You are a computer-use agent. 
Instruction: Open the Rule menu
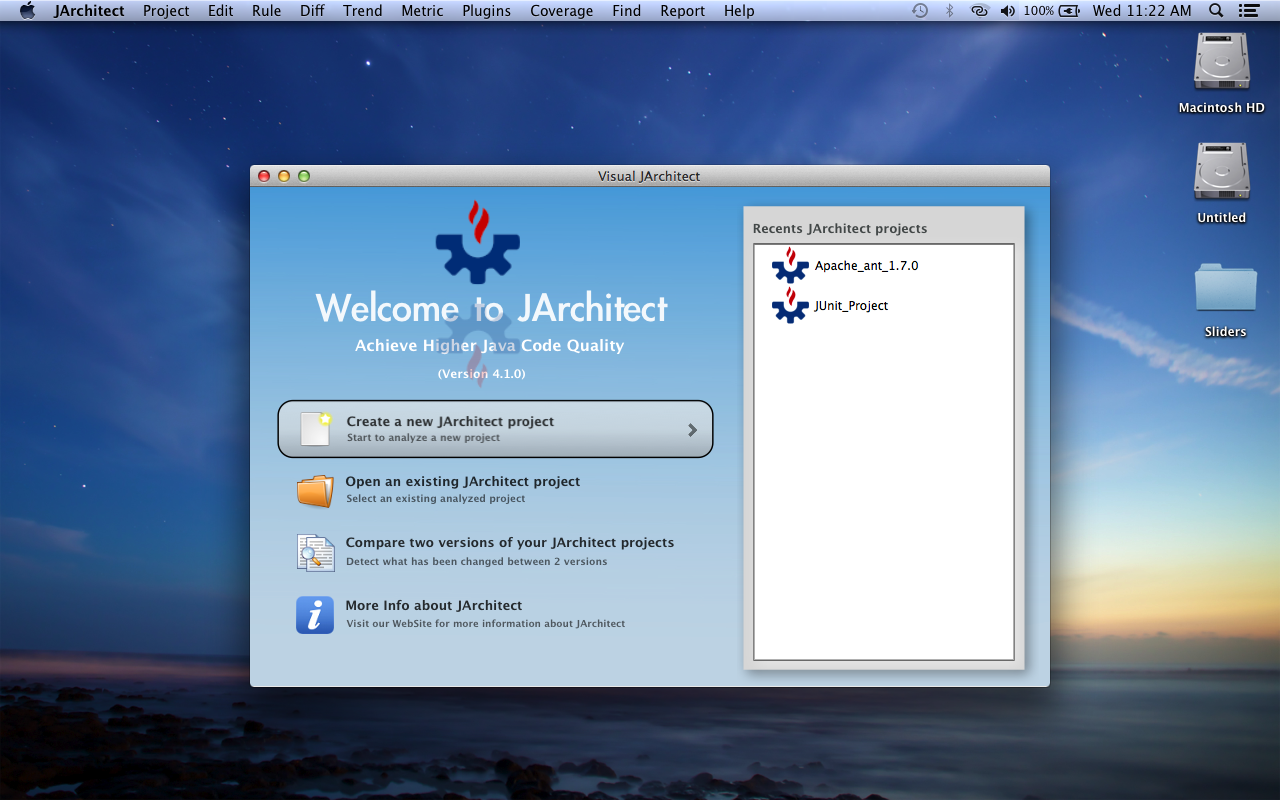point(267,11)
